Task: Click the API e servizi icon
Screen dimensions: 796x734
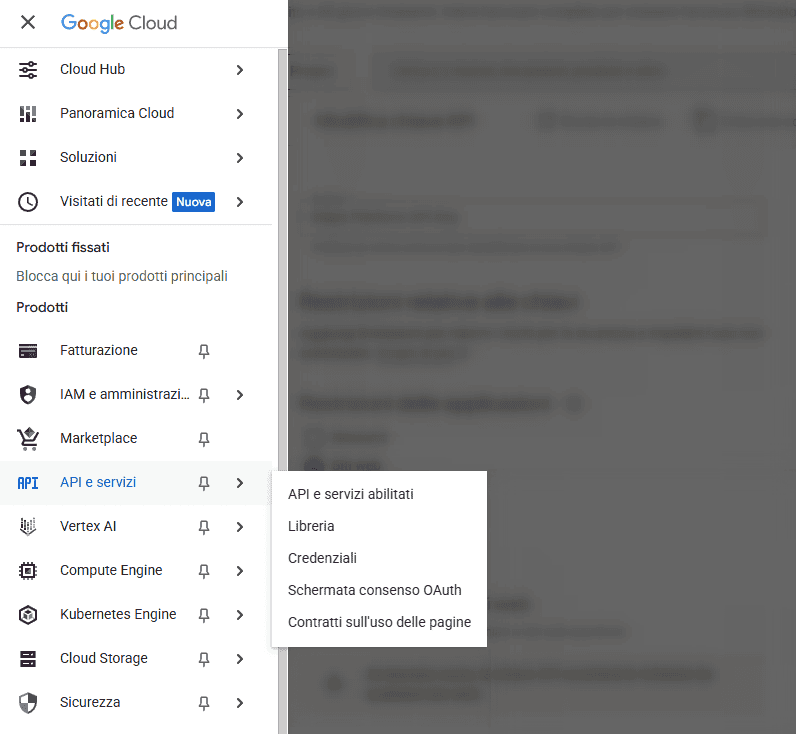Action: 28,483
